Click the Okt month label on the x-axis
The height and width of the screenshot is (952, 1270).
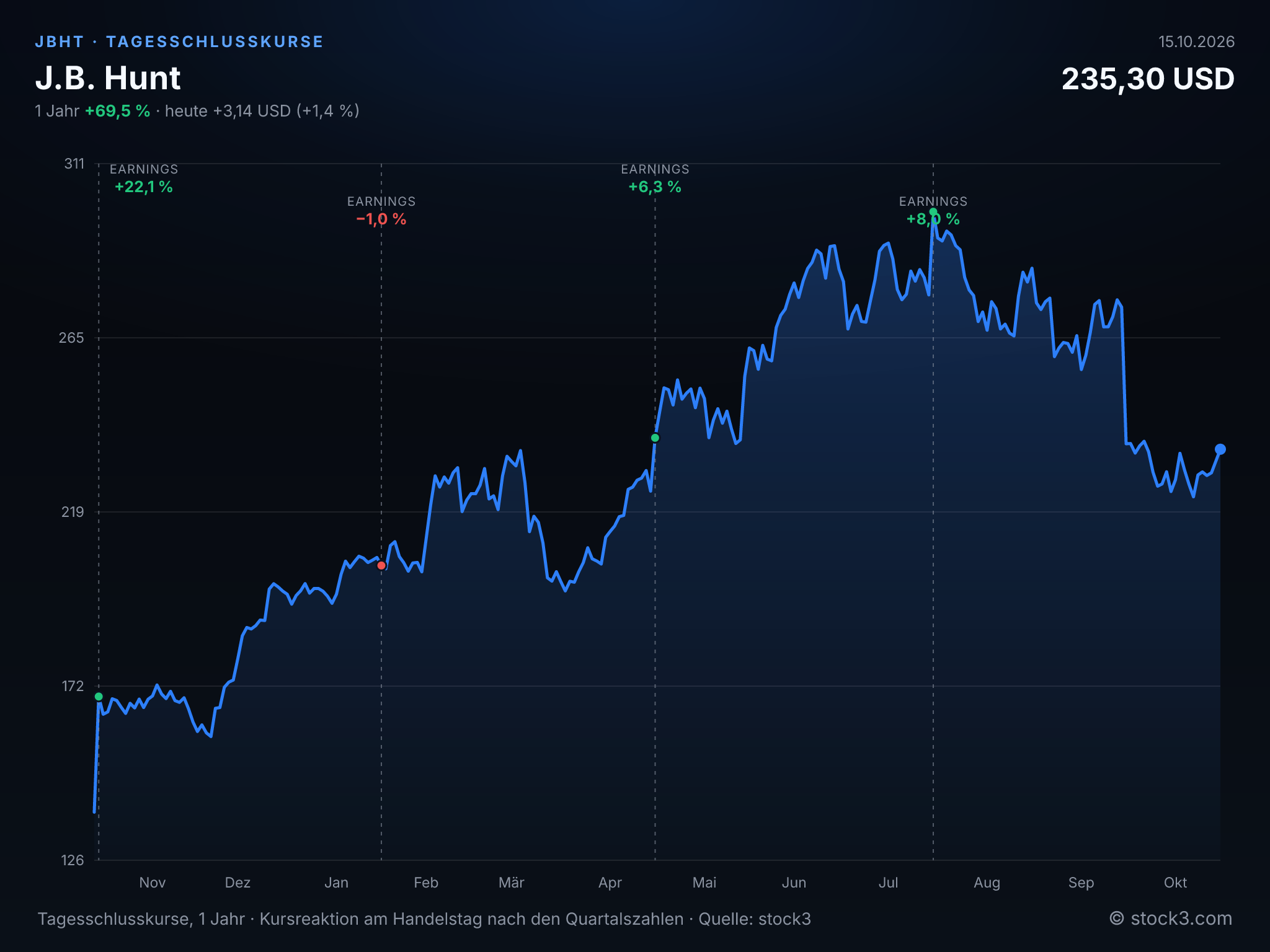click(1175, 883)
